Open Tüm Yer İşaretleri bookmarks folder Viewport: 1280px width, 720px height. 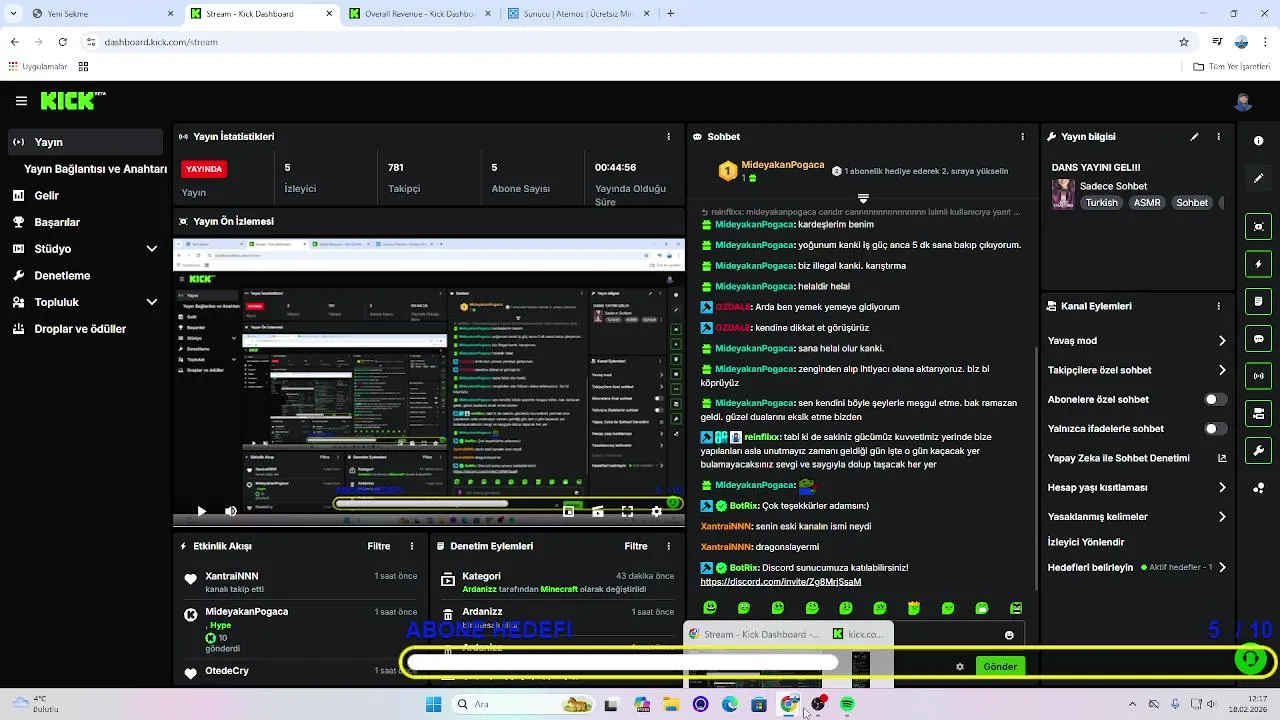(x=1231, y=67)
